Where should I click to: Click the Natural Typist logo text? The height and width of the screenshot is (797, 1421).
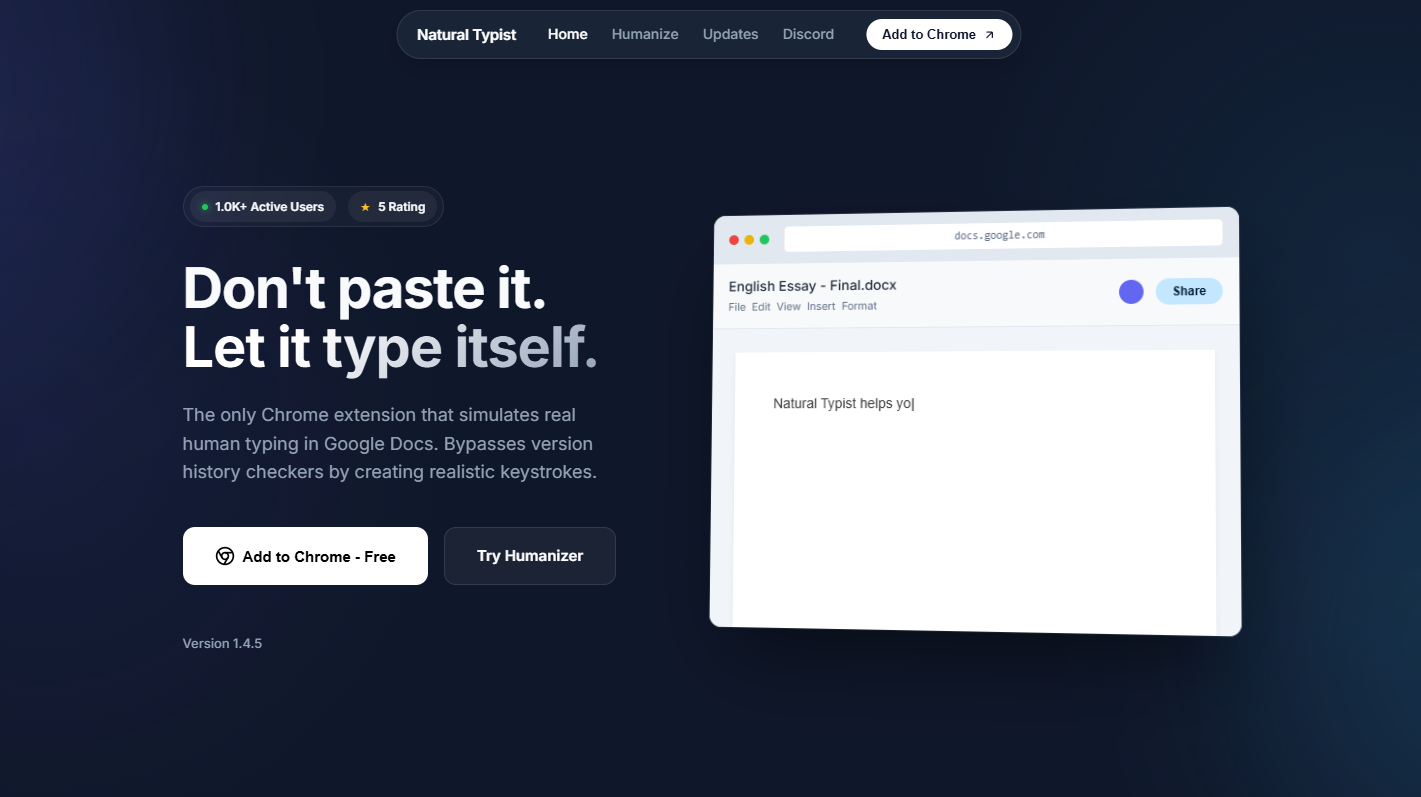click(x=466, y=34)
